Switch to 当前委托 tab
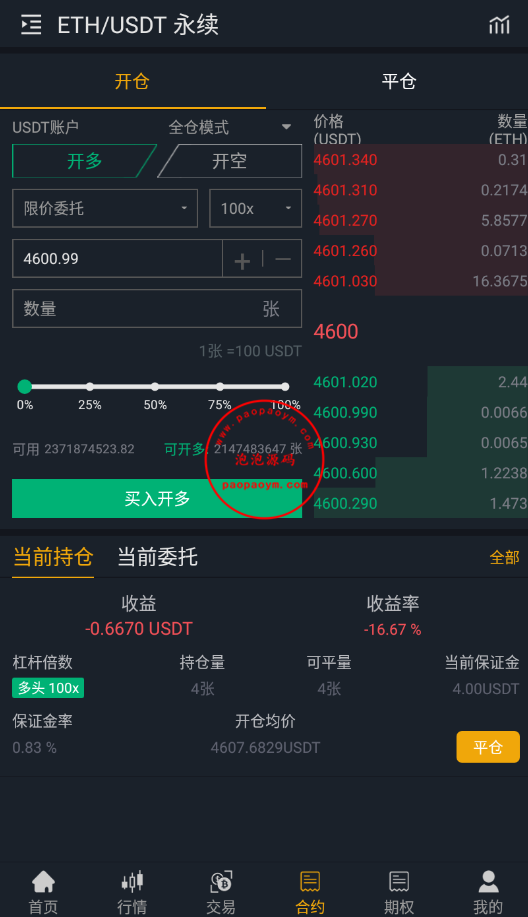The width and height of the screenshot is (528, 917). pos(157,557)
